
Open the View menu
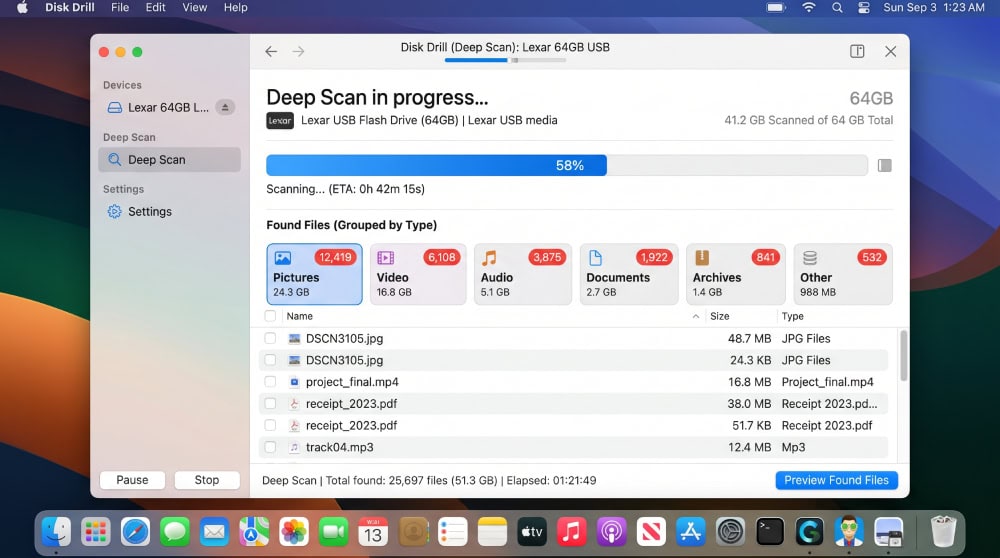pos(195,8)
